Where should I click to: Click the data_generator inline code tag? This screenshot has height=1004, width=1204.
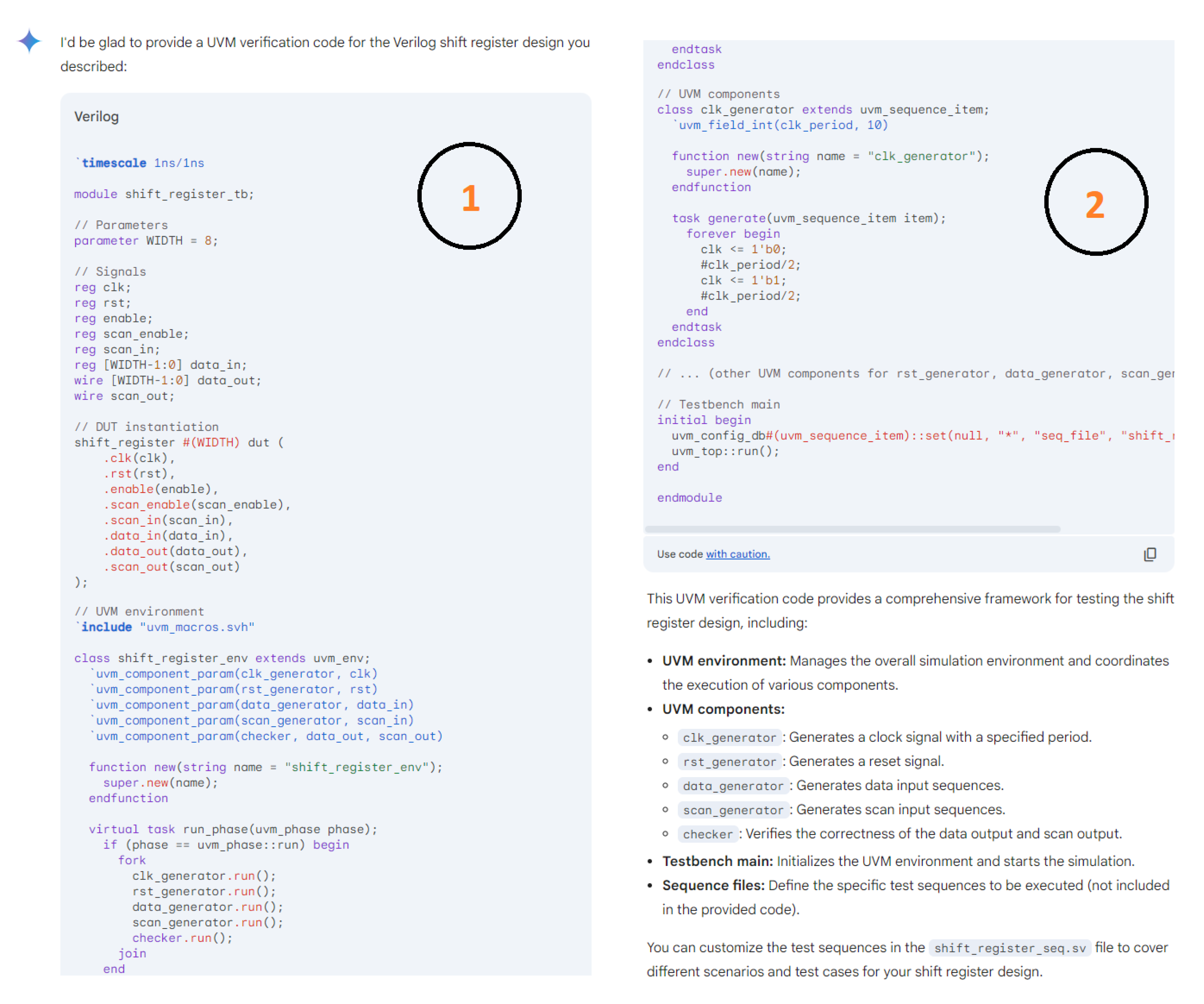(x=733, y=786)
